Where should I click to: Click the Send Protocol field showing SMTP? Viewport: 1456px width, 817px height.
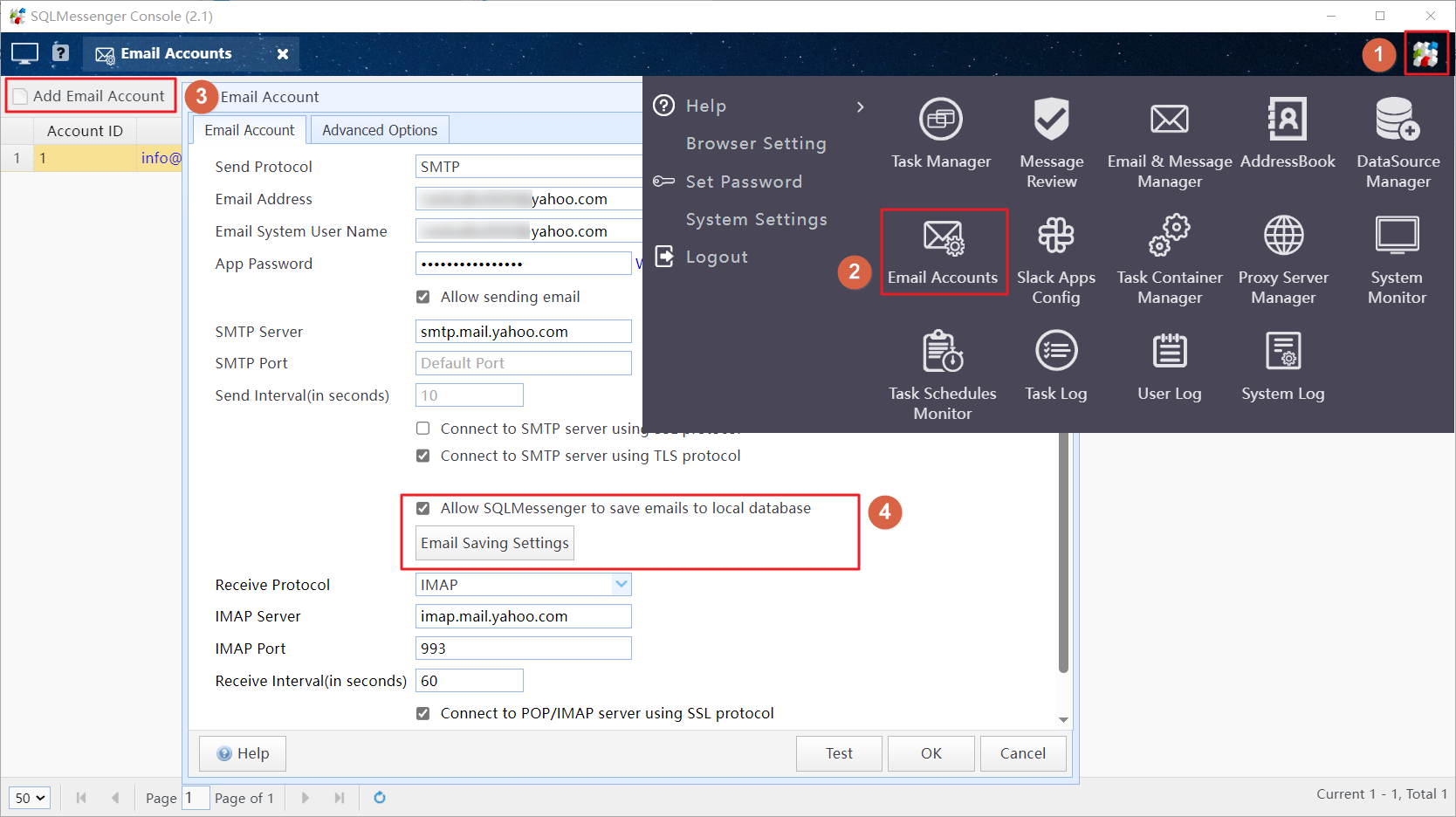click(x=529, y=167)
